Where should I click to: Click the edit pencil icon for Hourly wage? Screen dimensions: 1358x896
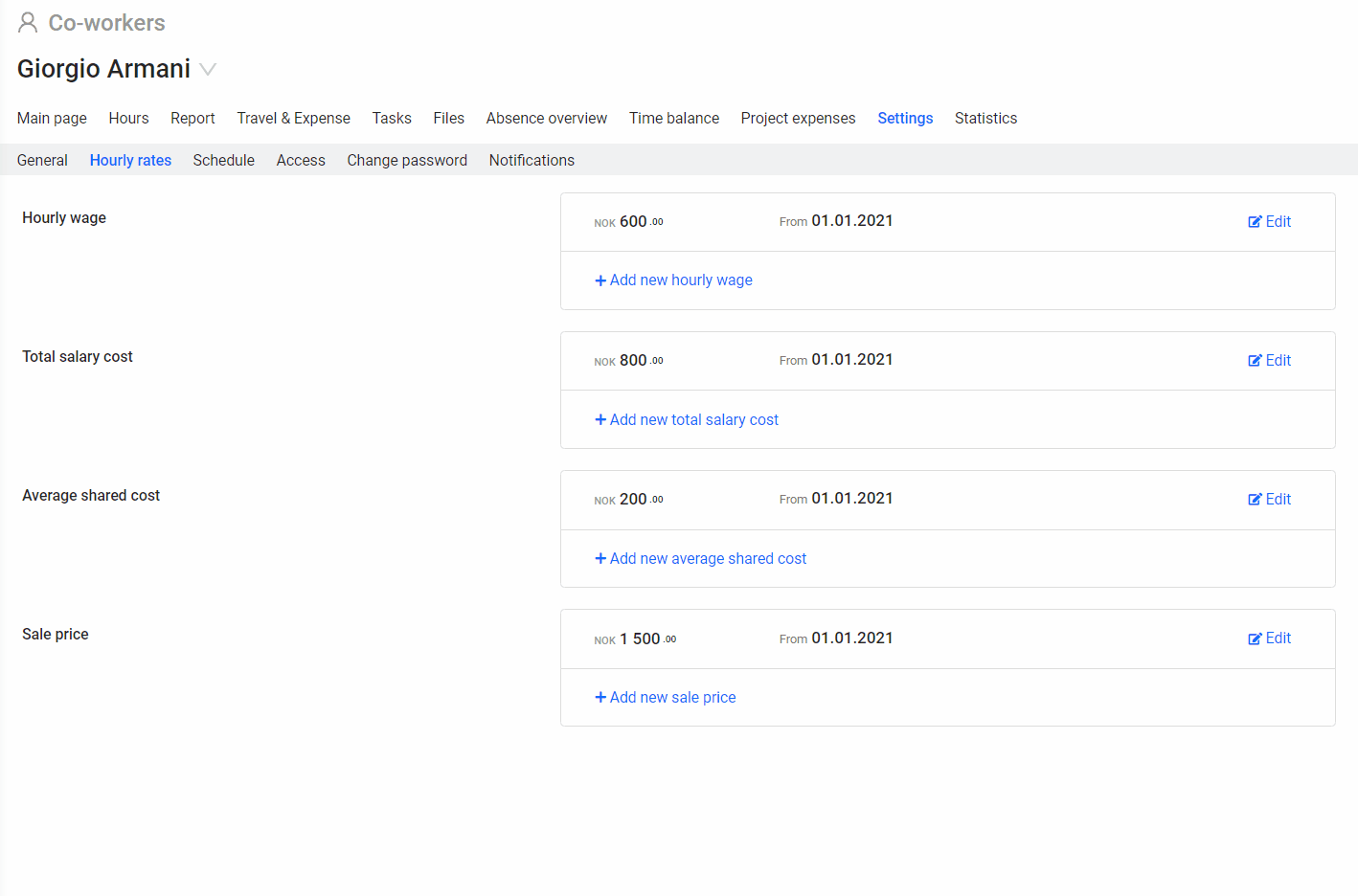pyautogui.click(x=1255, y=222)
